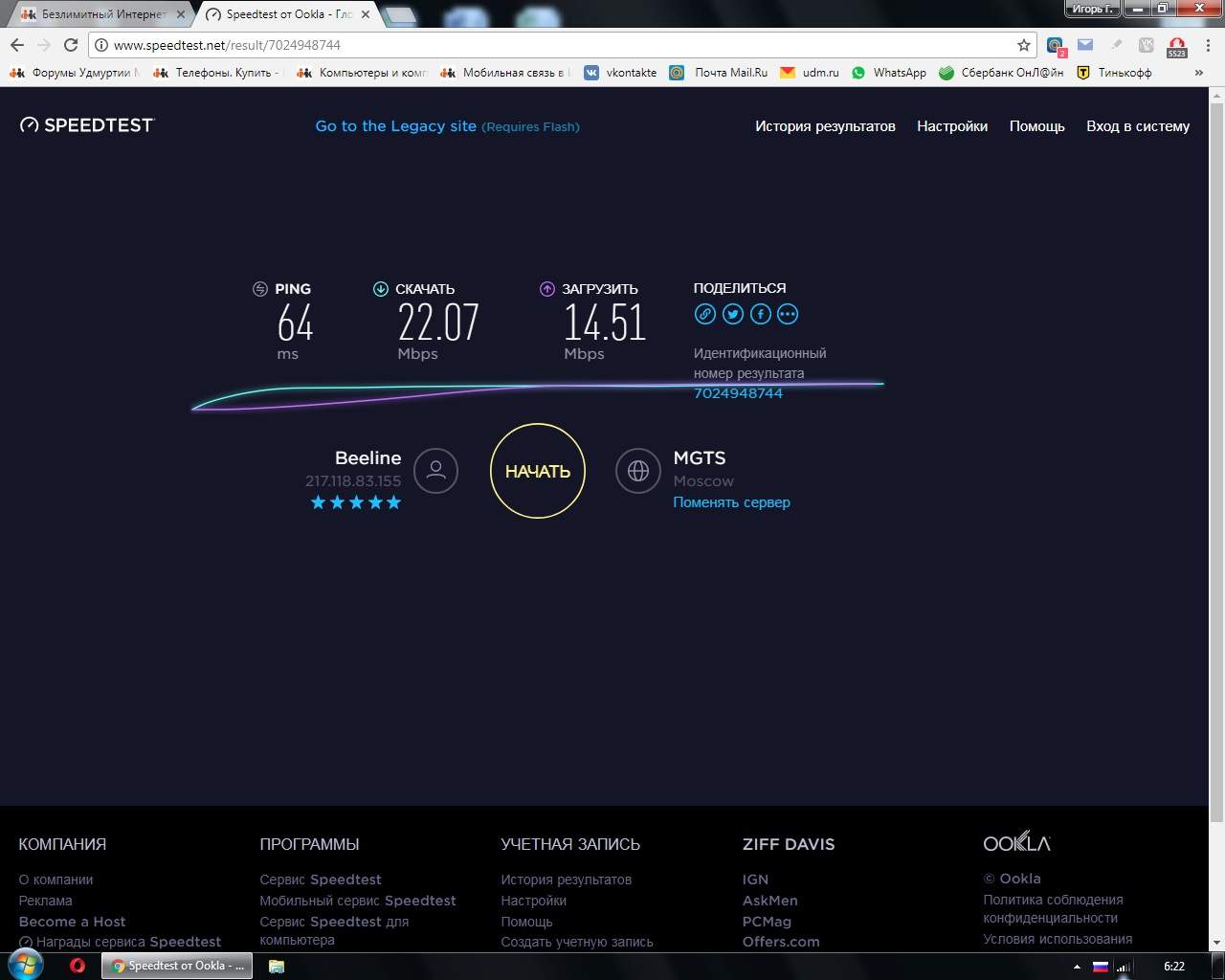This screenshot has height=980, width=1225.
Task: Reload the Speedtest page
Action: pyautogui.click(x=71, y=45)
